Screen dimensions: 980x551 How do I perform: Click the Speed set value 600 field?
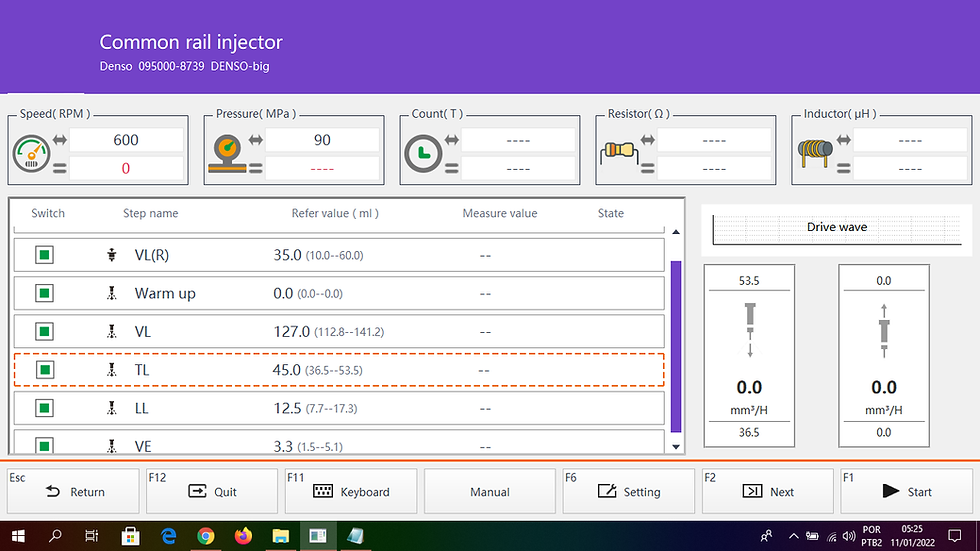coord(126,140)
